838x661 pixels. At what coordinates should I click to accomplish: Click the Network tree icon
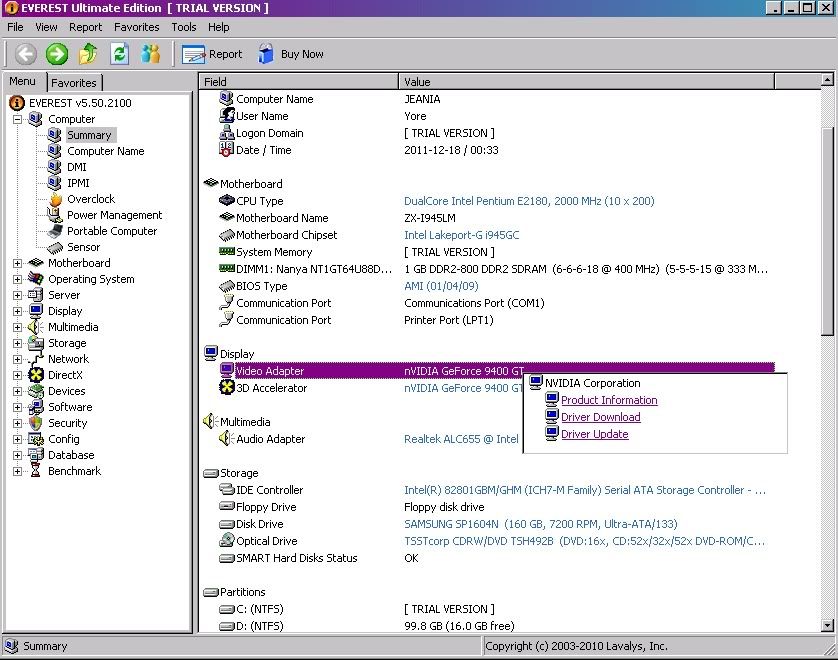tap(36, 359)
